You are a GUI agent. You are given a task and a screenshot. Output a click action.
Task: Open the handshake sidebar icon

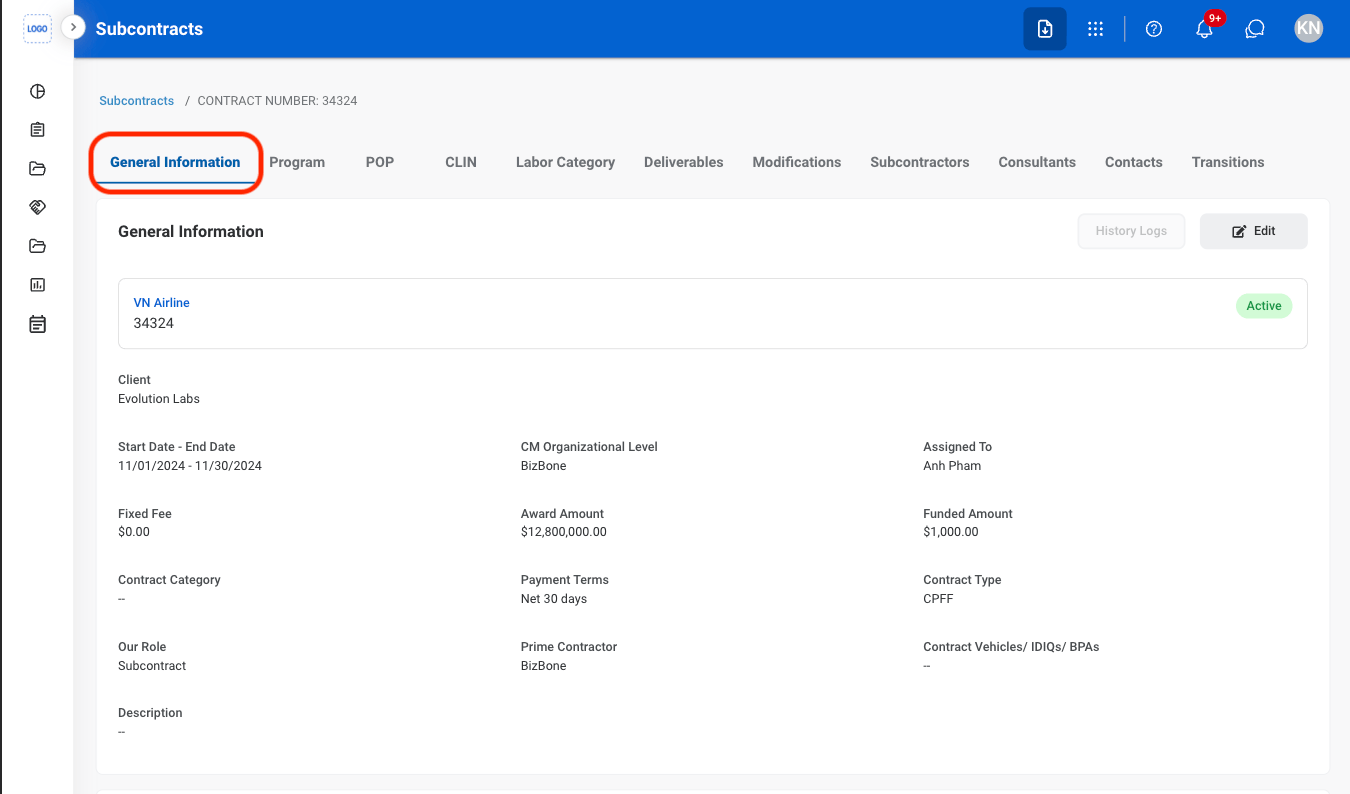tap(37, 207)
